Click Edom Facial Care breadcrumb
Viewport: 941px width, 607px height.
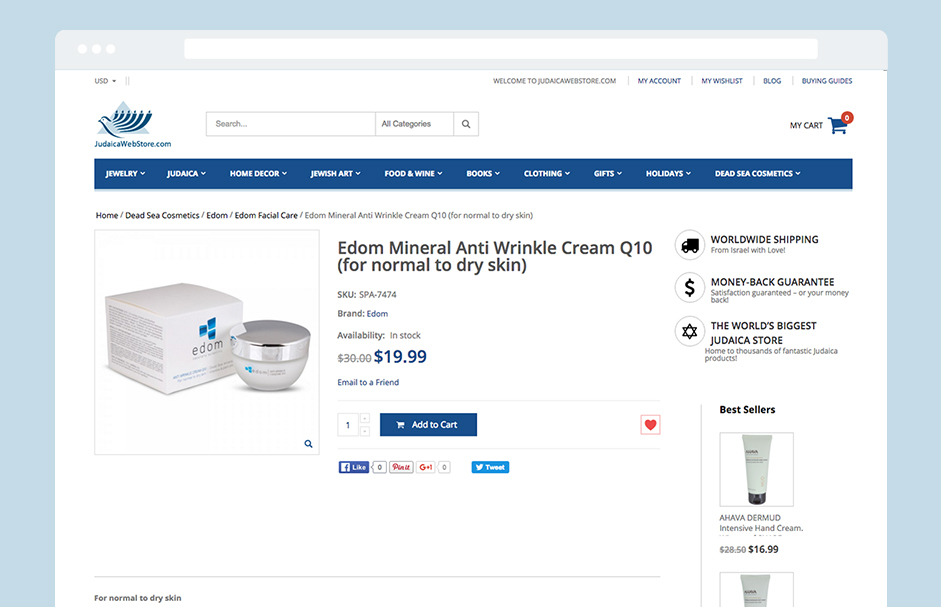(x=266, y=215)
